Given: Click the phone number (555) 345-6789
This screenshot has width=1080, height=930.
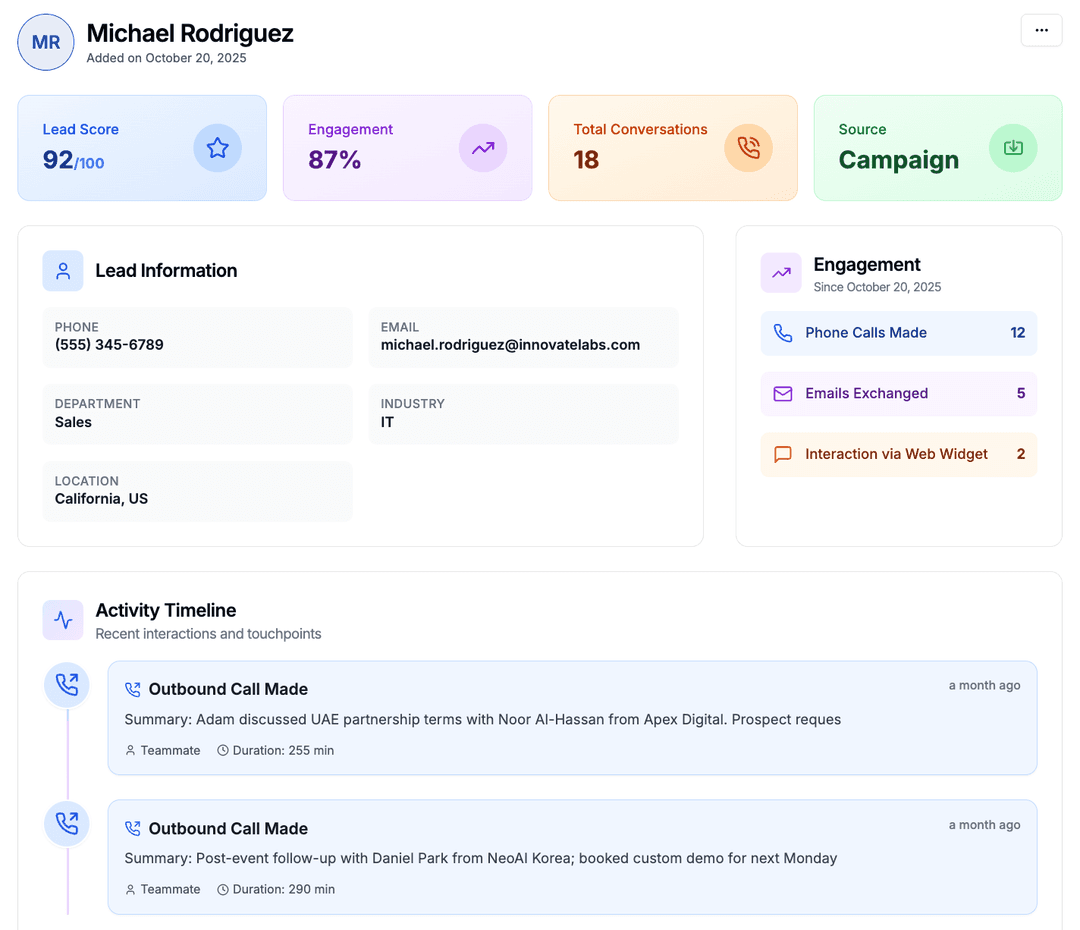Looking at the screenshot, I should pos(109,345).
